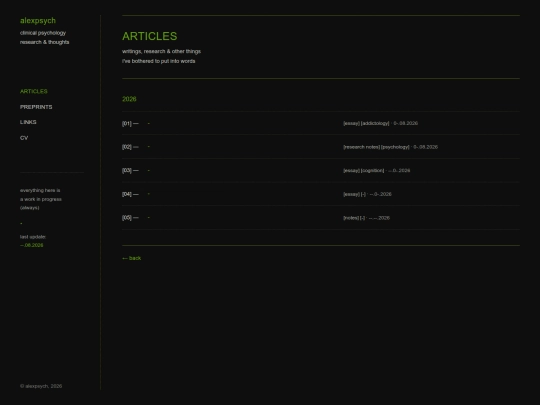Open the CV nav item

pos(24,138)
